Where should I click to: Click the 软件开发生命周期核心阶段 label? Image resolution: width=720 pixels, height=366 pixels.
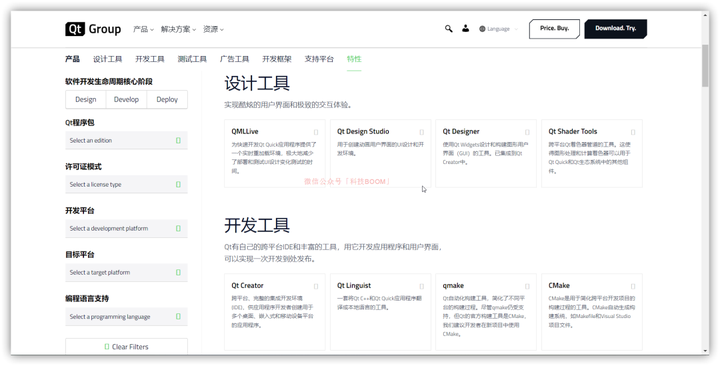(x=109, y=81)
